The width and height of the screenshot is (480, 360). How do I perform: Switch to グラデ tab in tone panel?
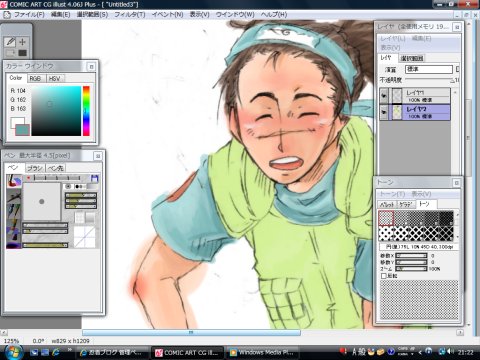click(x=406, y=204)
